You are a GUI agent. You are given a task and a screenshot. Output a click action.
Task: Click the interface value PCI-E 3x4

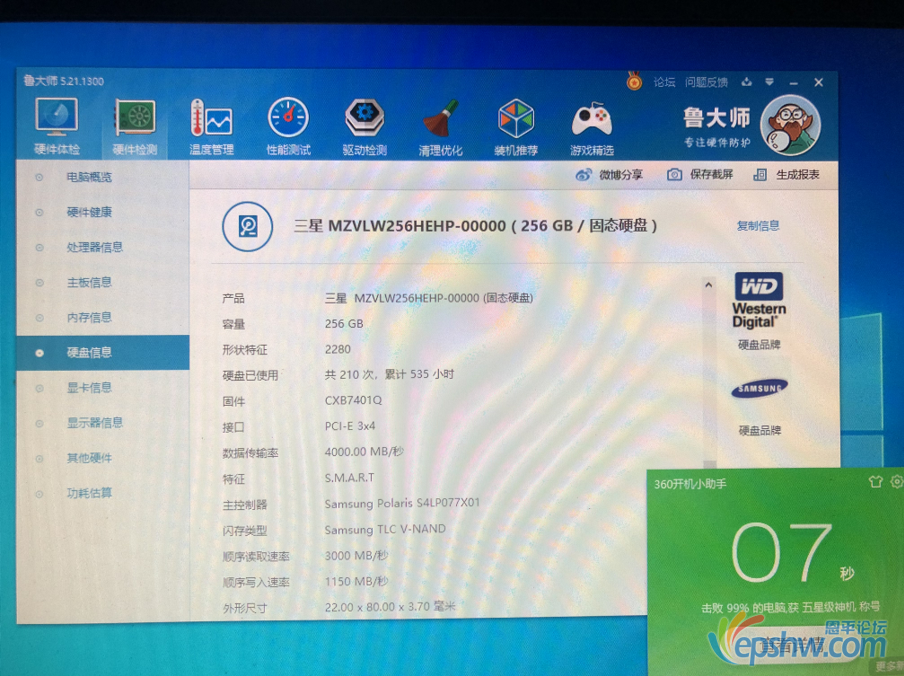tap(350, 426)
